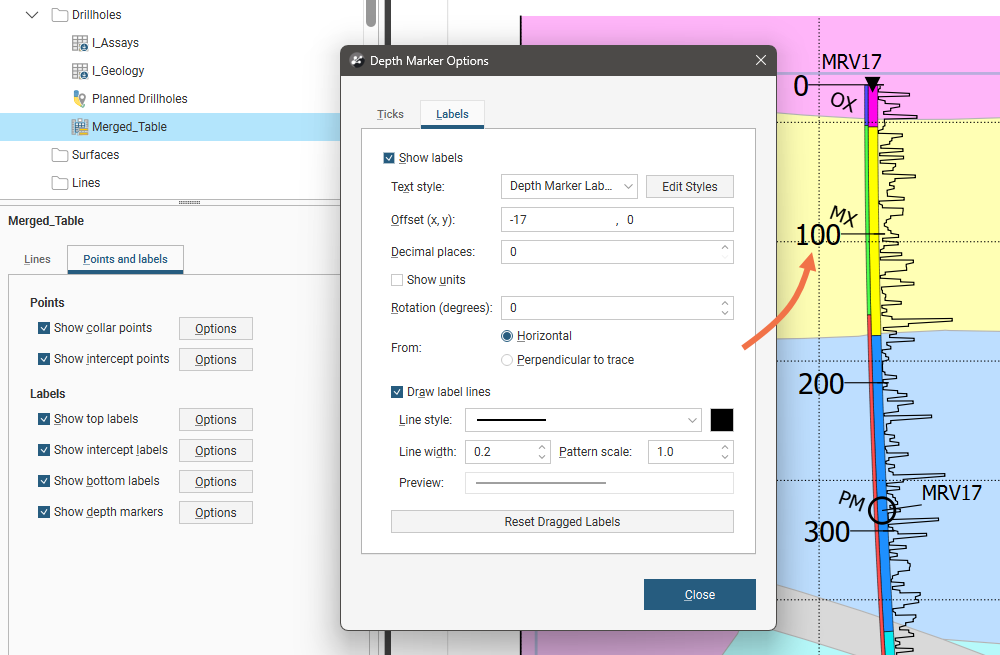Switch to the Lines tab
This screenshot has height=655, width=1000.
37,259
